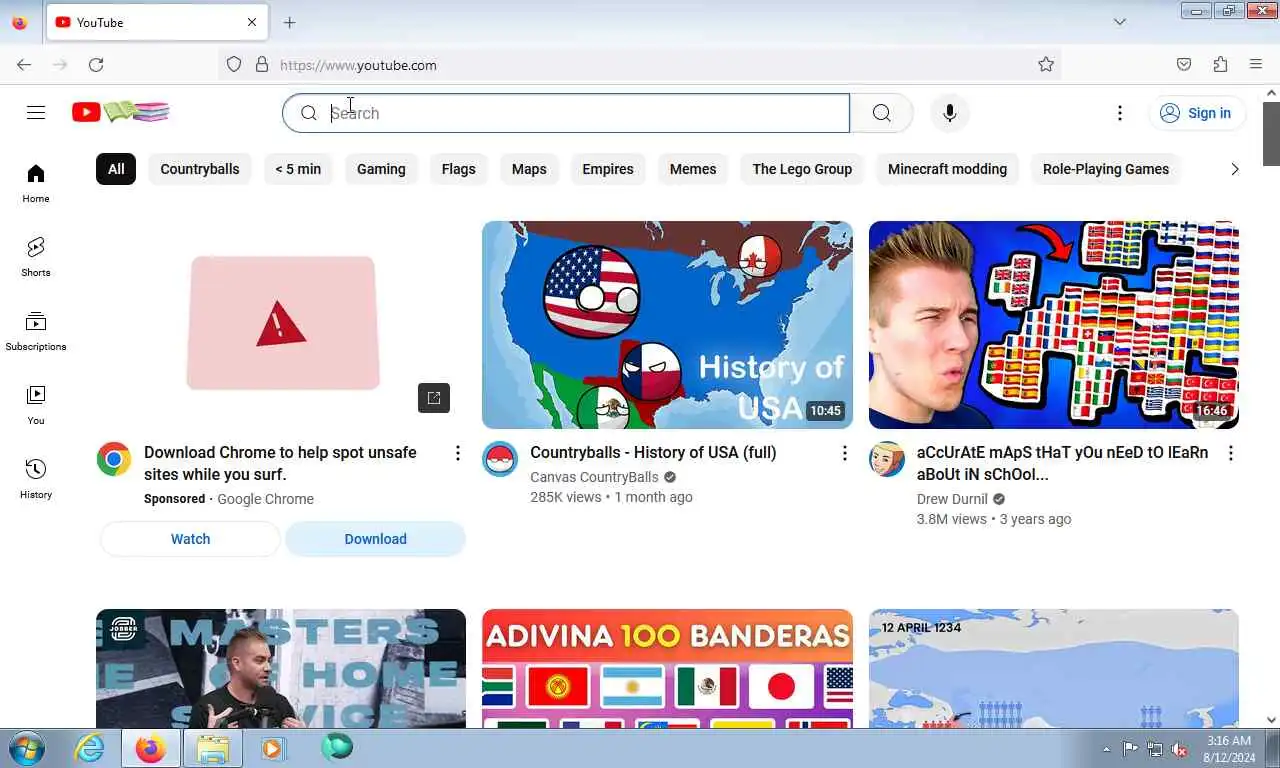Start voice search with microphone icon

950,113
